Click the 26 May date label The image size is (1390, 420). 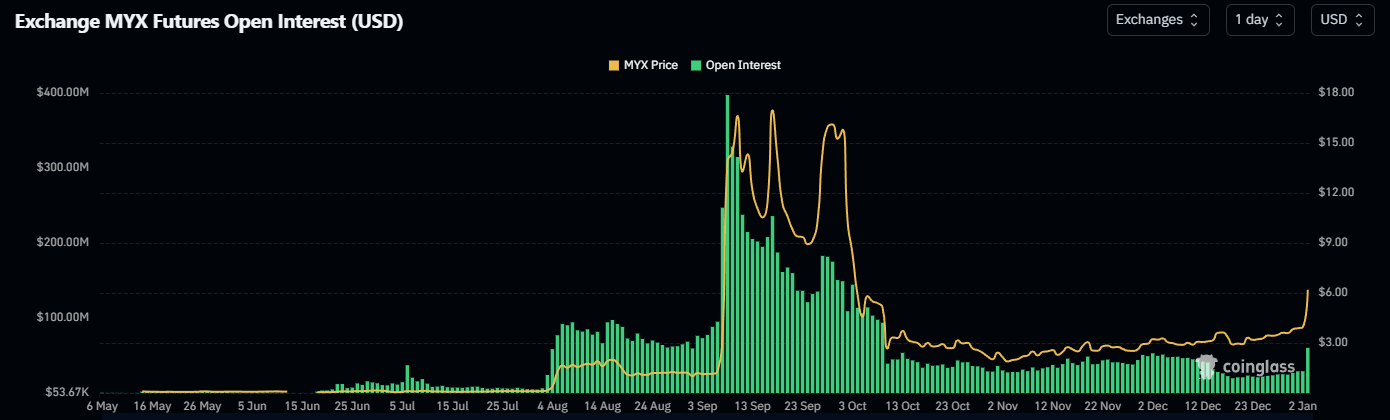(203, 408)
